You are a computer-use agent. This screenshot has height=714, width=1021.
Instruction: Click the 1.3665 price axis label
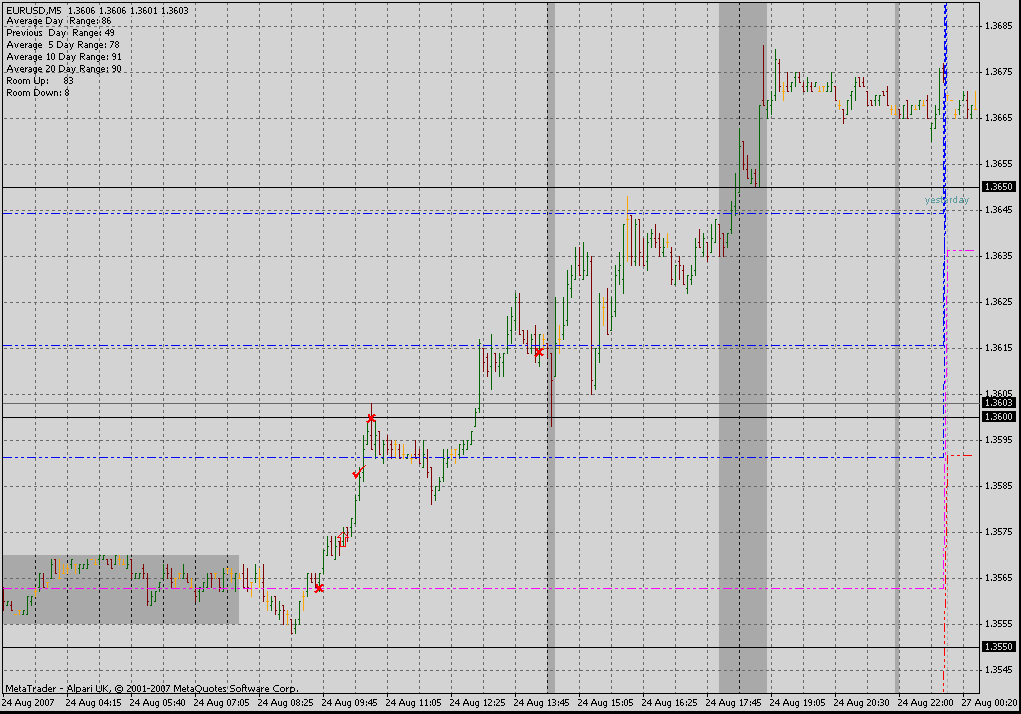pos(998,118)
